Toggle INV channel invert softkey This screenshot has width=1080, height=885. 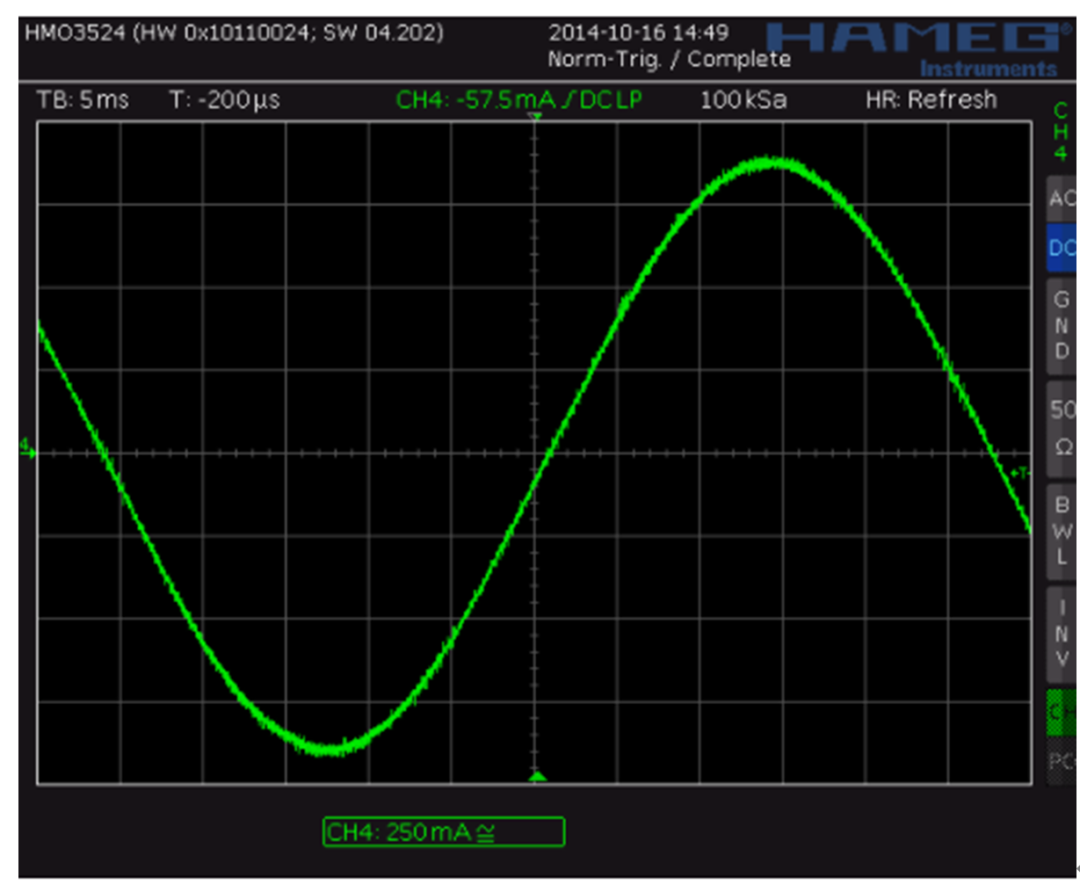pyautogui.click(x=1061, y=634)
